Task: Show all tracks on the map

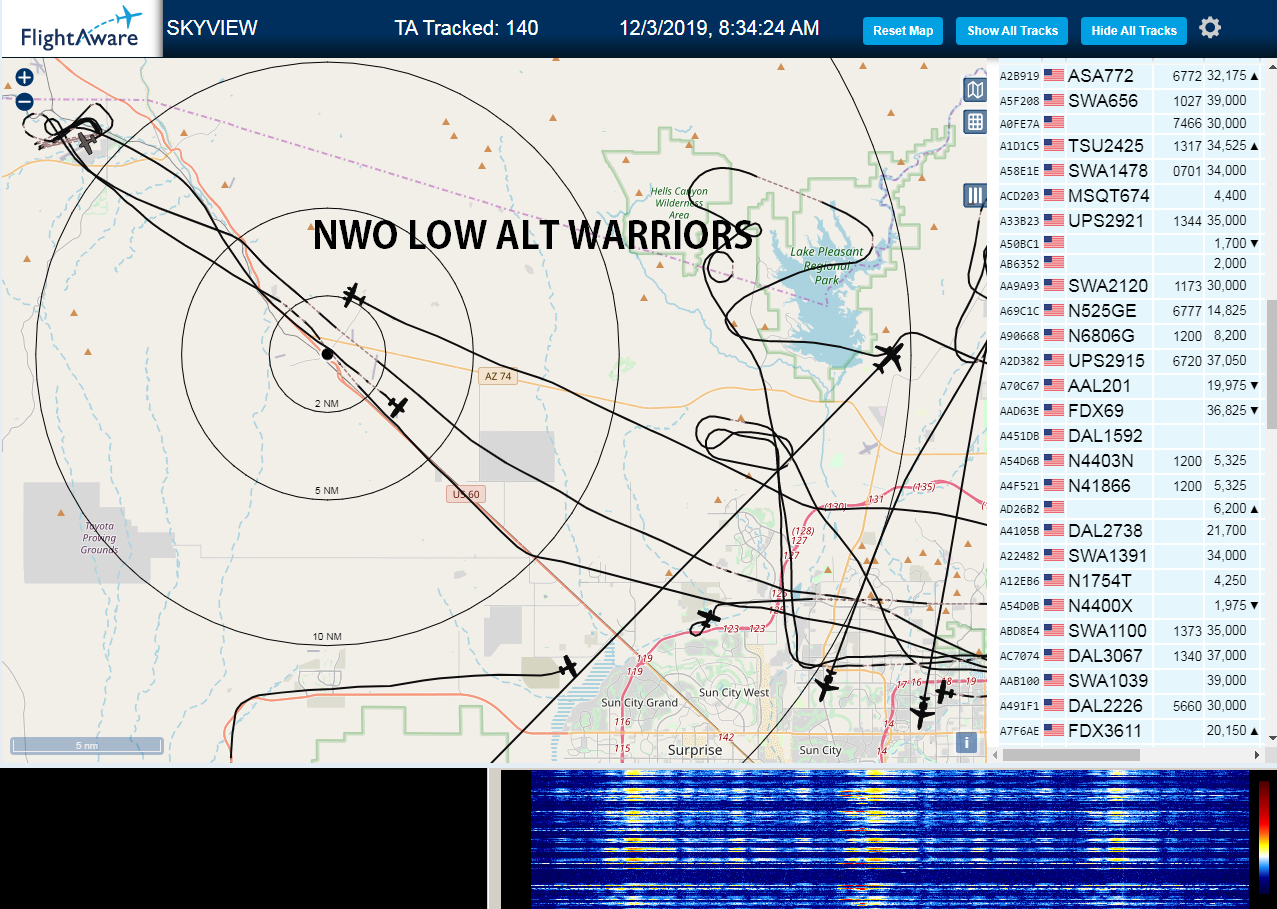Action: [x=1012, y=31]
